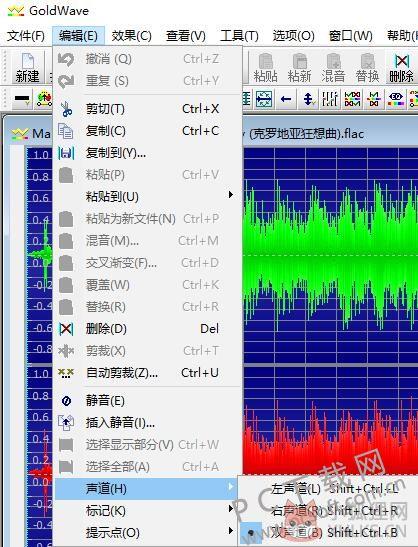The height and width of the screenshot is (547, 418).
Task: Click the dotted trim icon beside 自动剪裁
Action: (x=66, y=373)
